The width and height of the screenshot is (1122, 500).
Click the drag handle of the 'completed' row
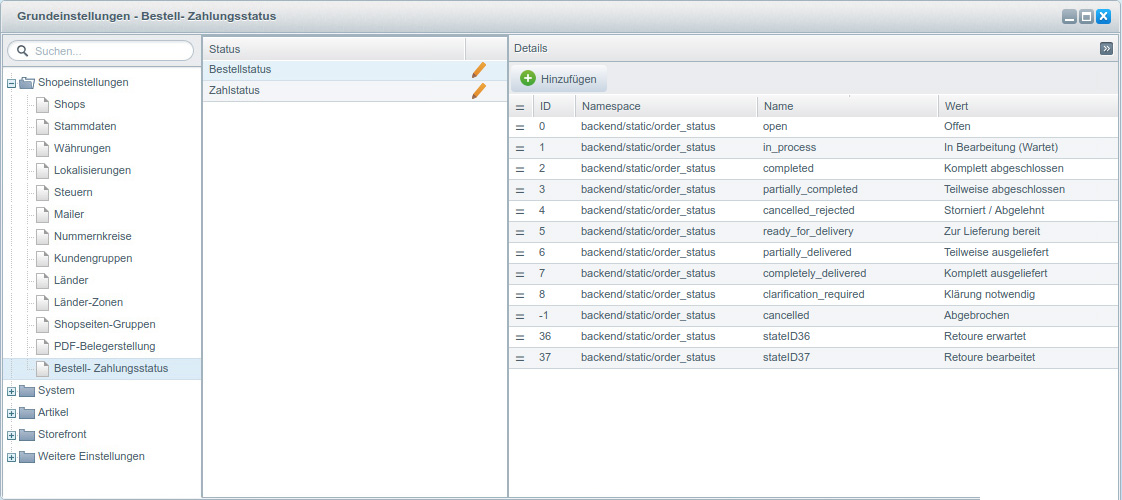click(520, 169)
